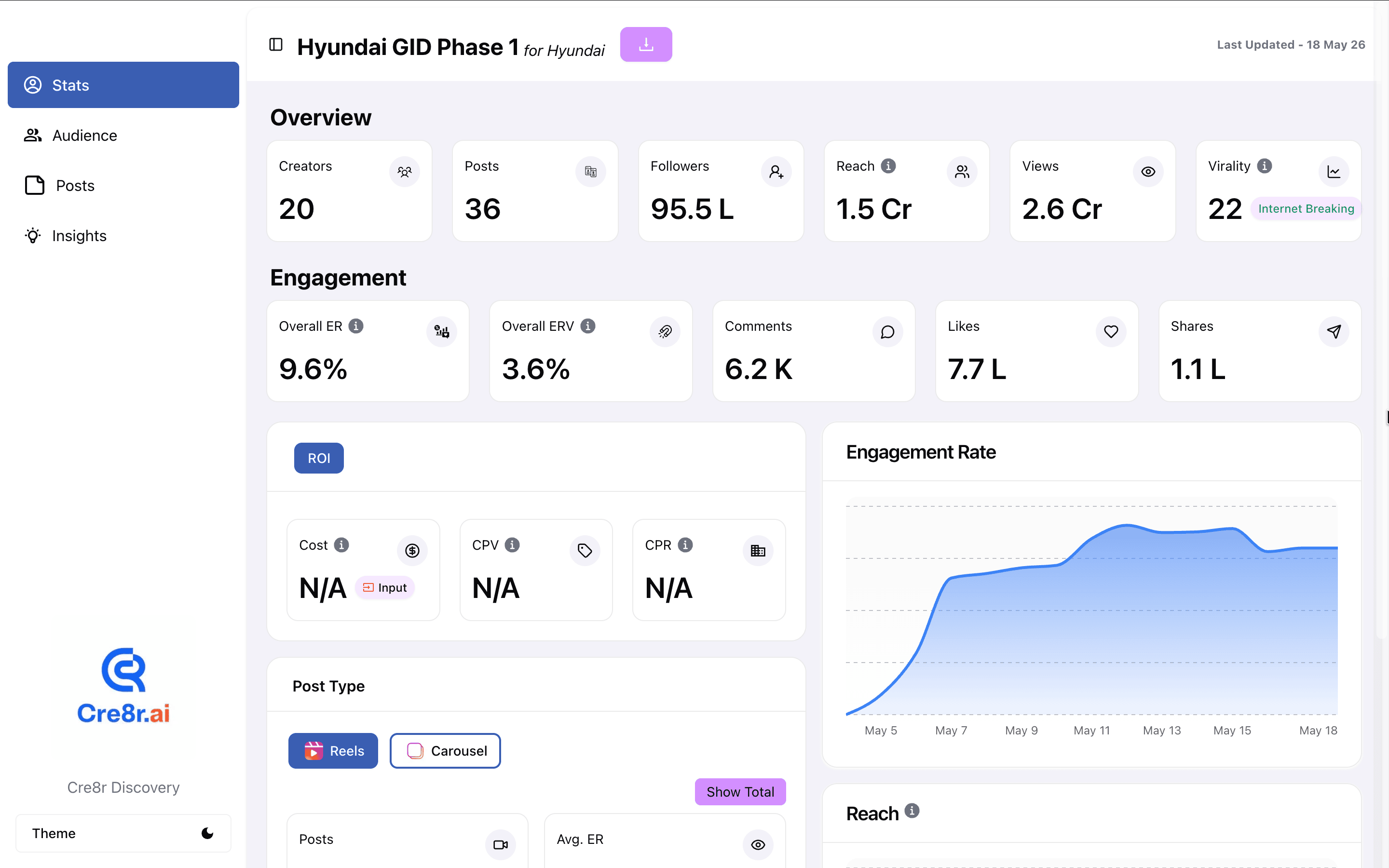Click the Virality info icon
The image size is (1389, 868).
point(1264,166)
